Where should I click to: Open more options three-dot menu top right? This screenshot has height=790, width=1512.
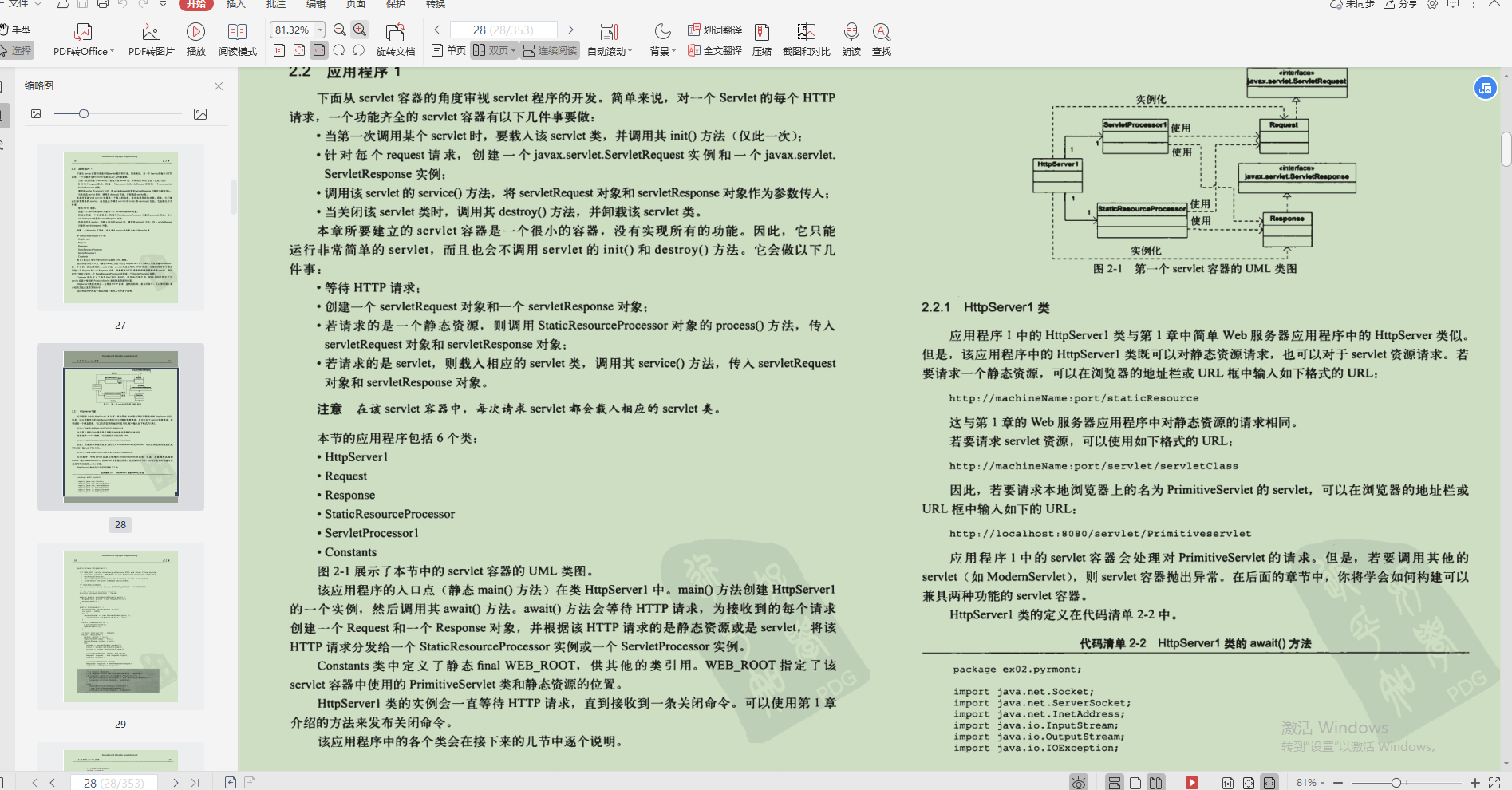click(x=1474, y=4)
